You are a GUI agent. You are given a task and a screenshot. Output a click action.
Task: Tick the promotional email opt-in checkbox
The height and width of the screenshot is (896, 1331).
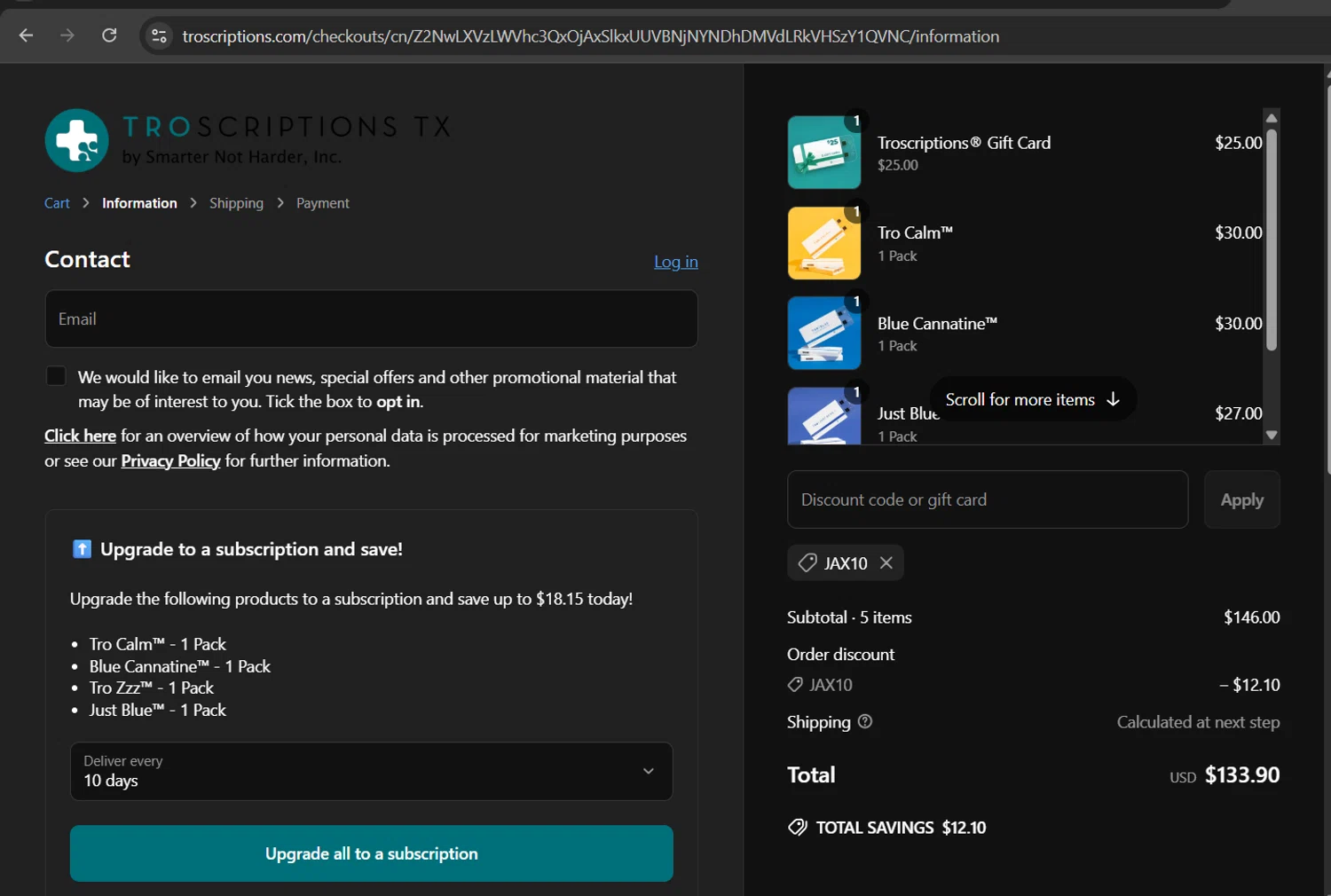[56, 376]
